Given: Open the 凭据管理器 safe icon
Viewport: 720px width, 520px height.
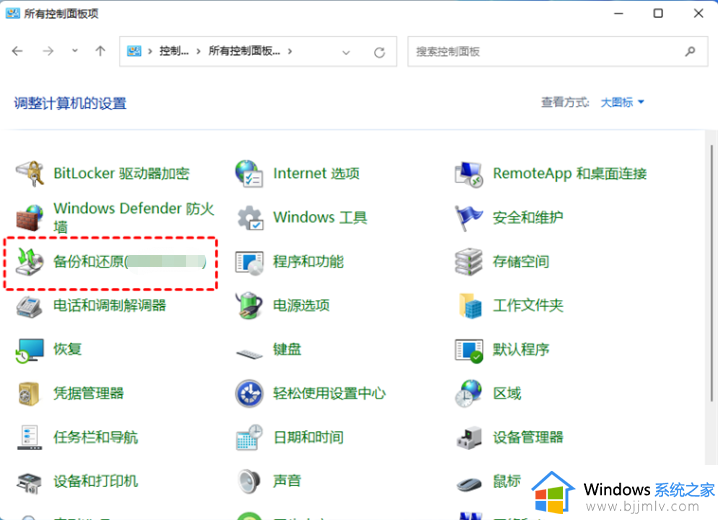Looking at the screenshot, I should tap(29, 394).
